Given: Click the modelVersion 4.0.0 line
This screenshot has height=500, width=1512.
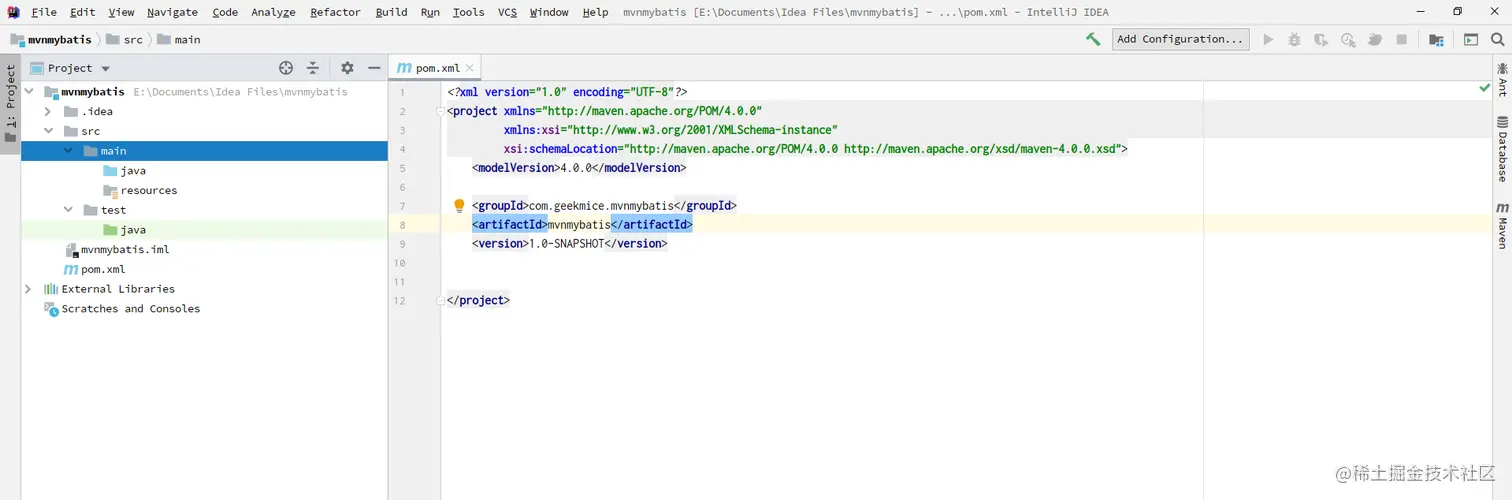Looking at the screenshot, I should click(x=579, y=168).
